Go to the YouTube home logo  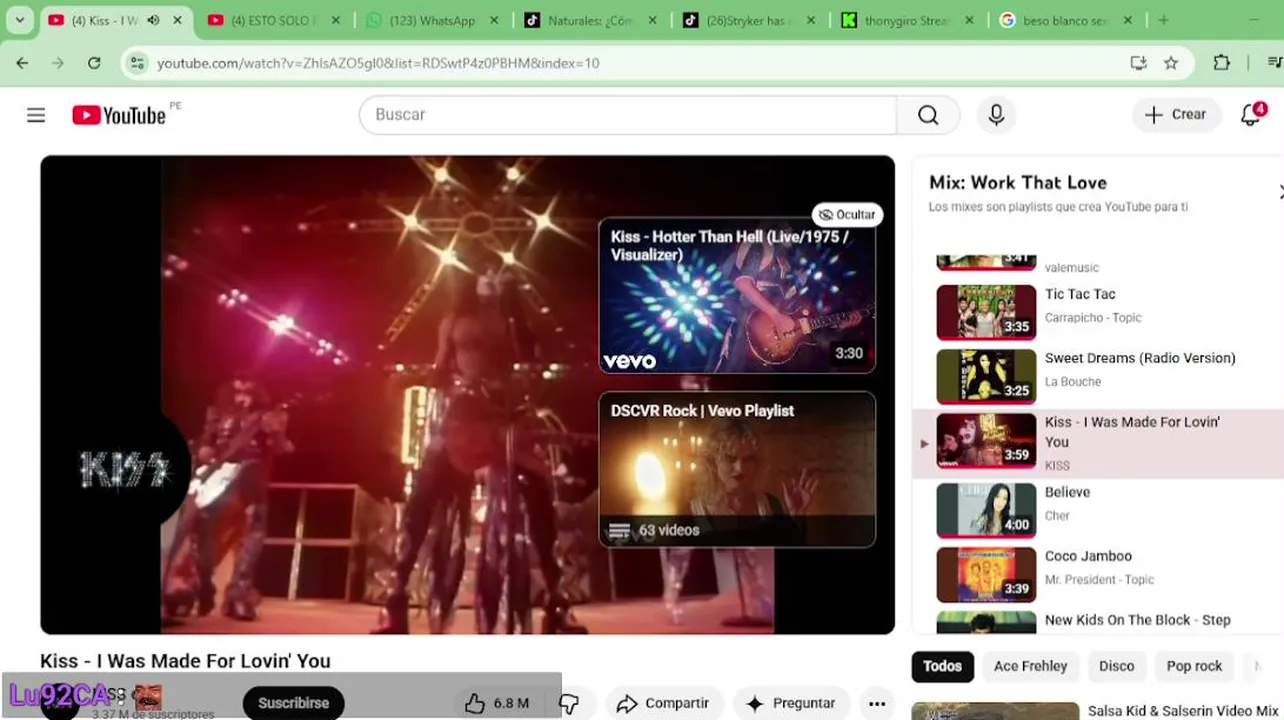tap(120, 115)
